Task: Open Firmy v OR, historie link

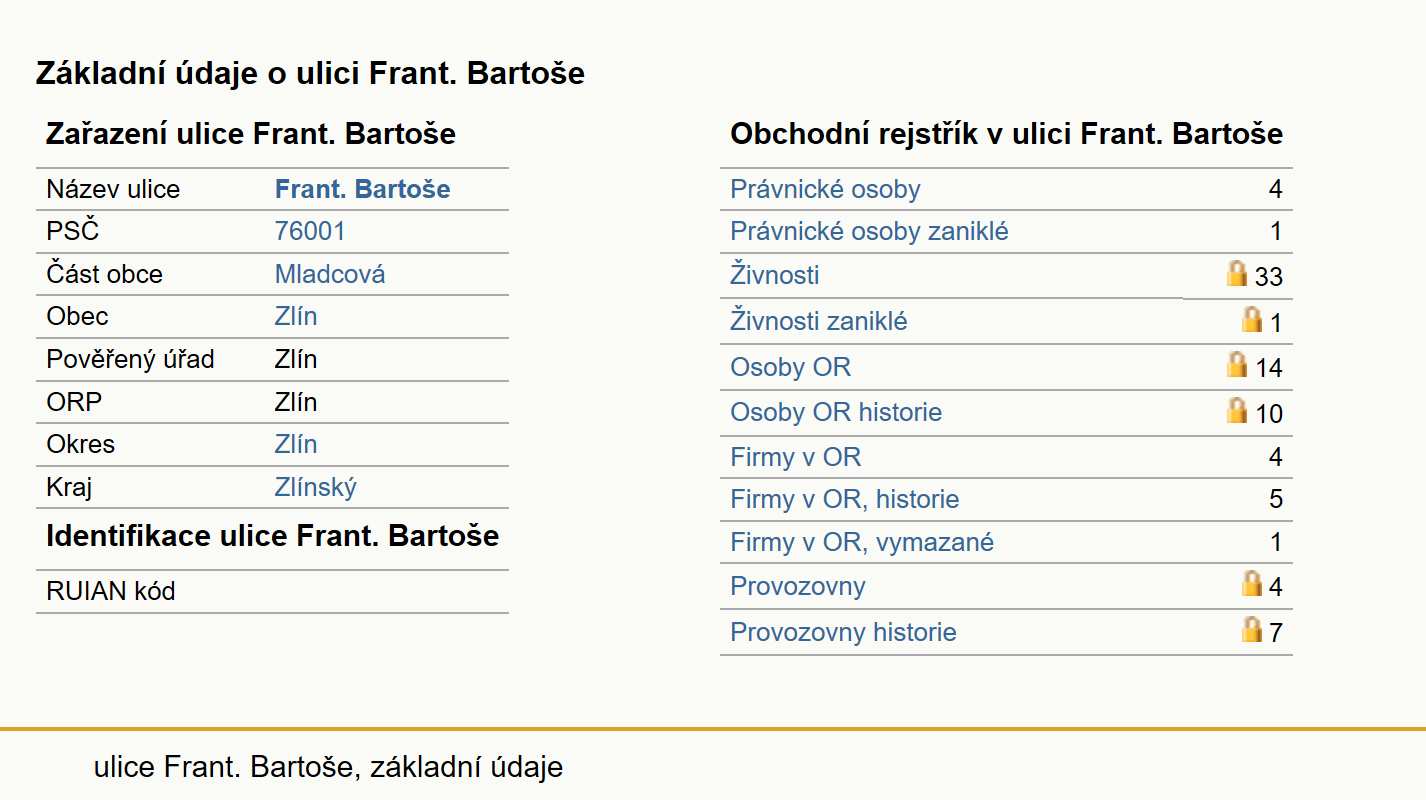Action: [845, 499]
